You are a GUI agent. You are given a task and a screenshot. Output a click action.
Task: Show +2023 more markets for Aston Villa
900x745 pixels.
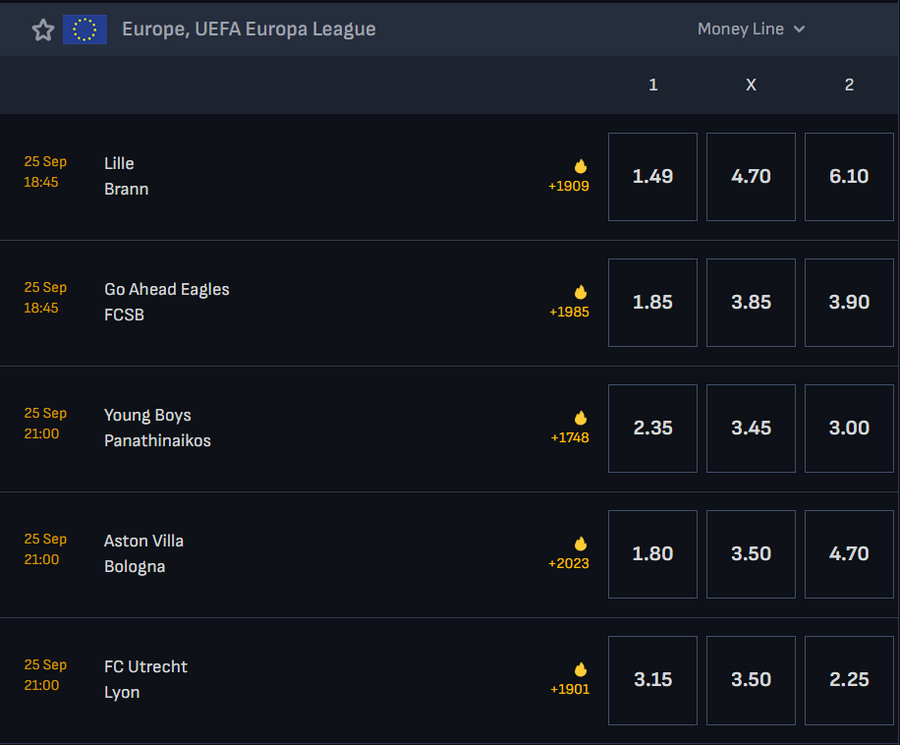[568, 564]
